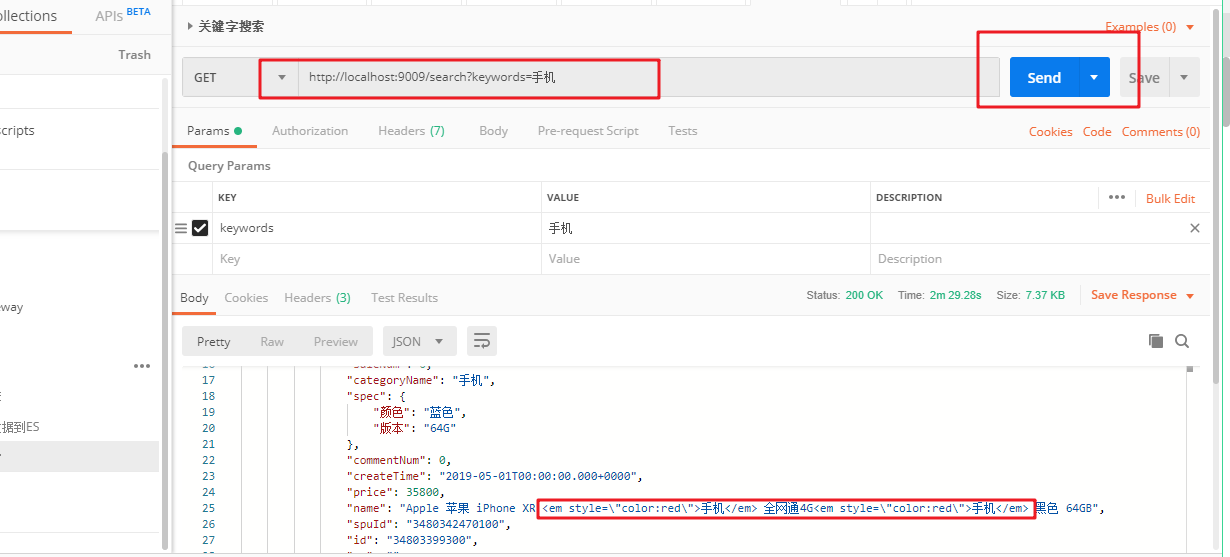Click the "categoryName" line in response
Image resolution: width=1230 pixels, height=557 pixels.
[x=420, y=380]
